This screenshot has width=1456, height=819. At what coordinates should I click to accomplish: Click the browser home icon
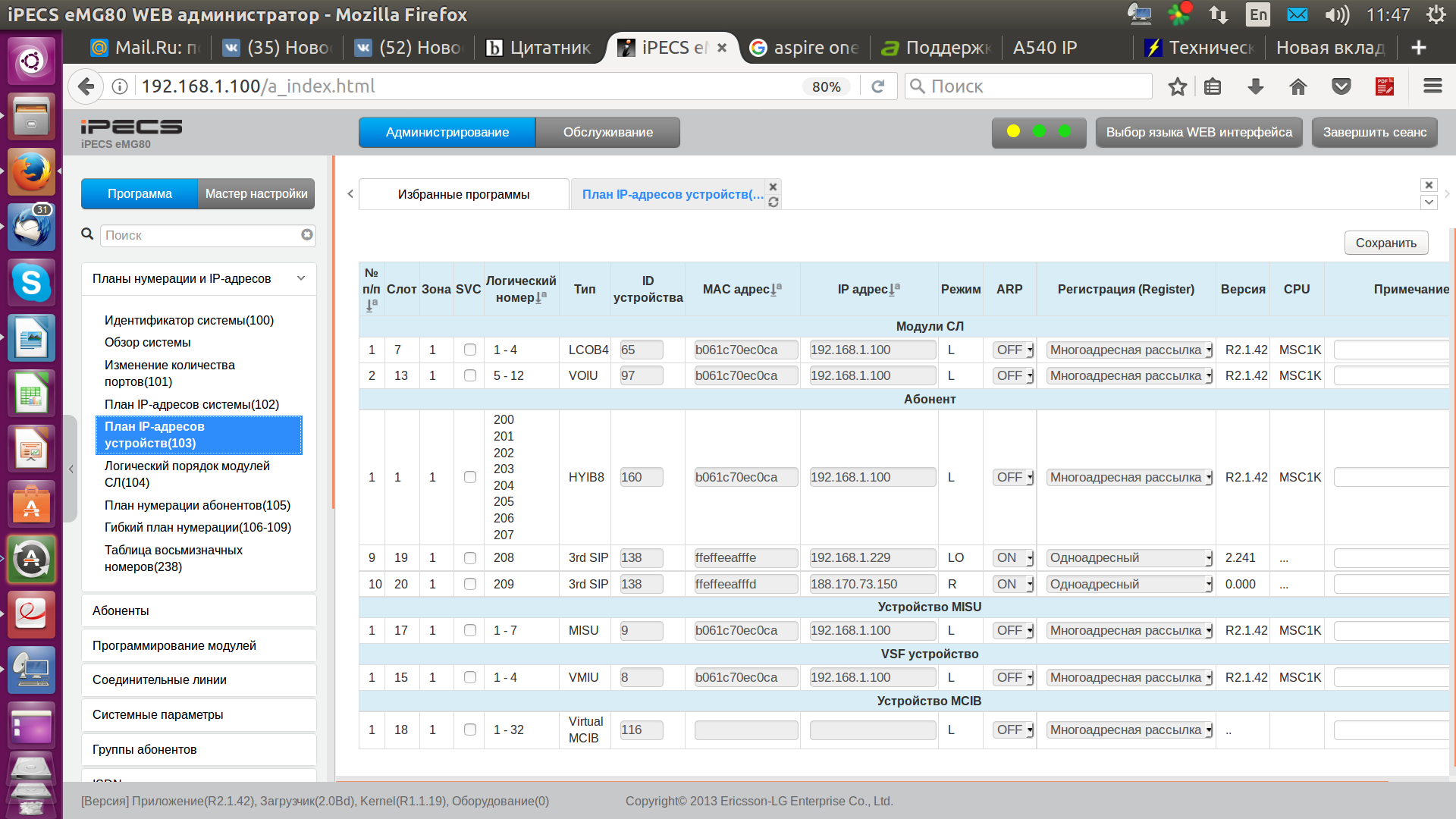point(1298,86)
